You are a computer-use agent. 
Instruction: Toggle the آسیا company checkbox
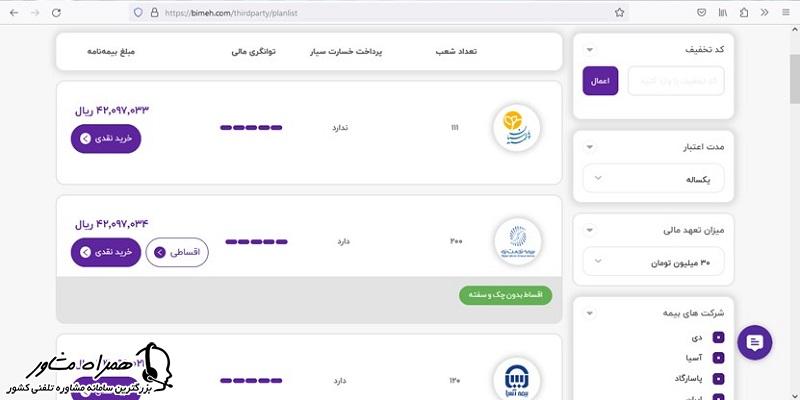pyautogui.click(x=718, y=358)
